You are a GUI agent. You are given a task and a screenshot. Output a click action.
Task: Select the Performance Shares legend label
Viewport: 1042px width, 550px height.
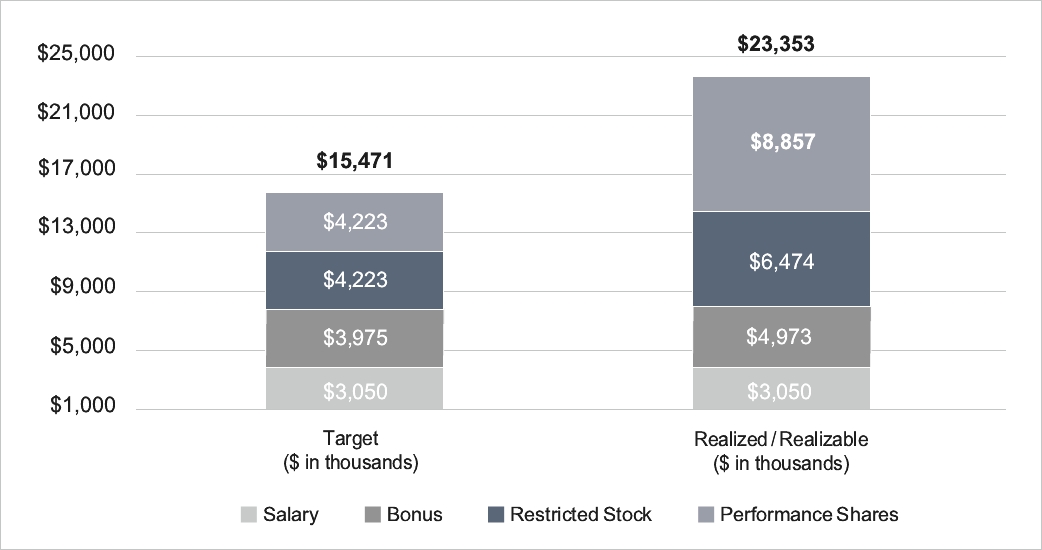pyautogui.click(x=809, y=515)
